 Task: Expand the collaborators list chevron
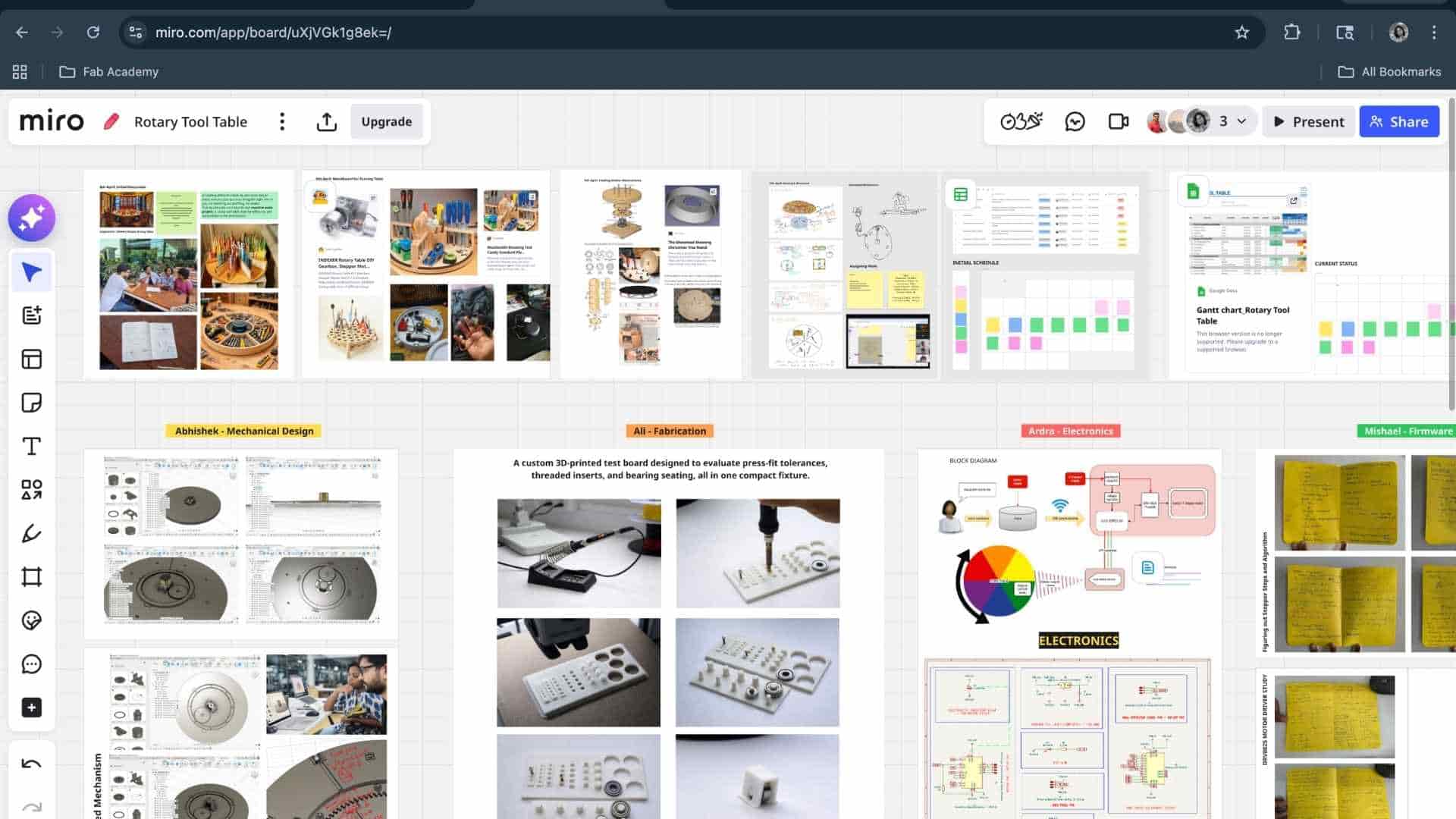click(x=1241, y=121)
